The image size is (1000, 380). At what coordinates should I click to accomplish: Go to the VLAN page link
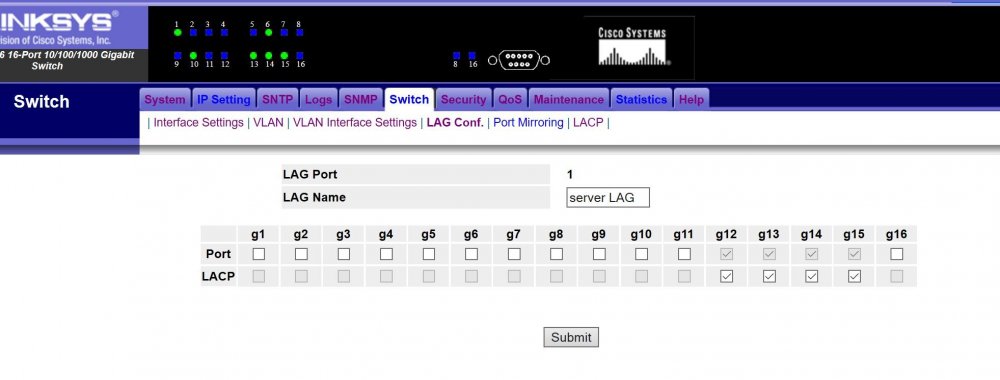coord(268,122)
